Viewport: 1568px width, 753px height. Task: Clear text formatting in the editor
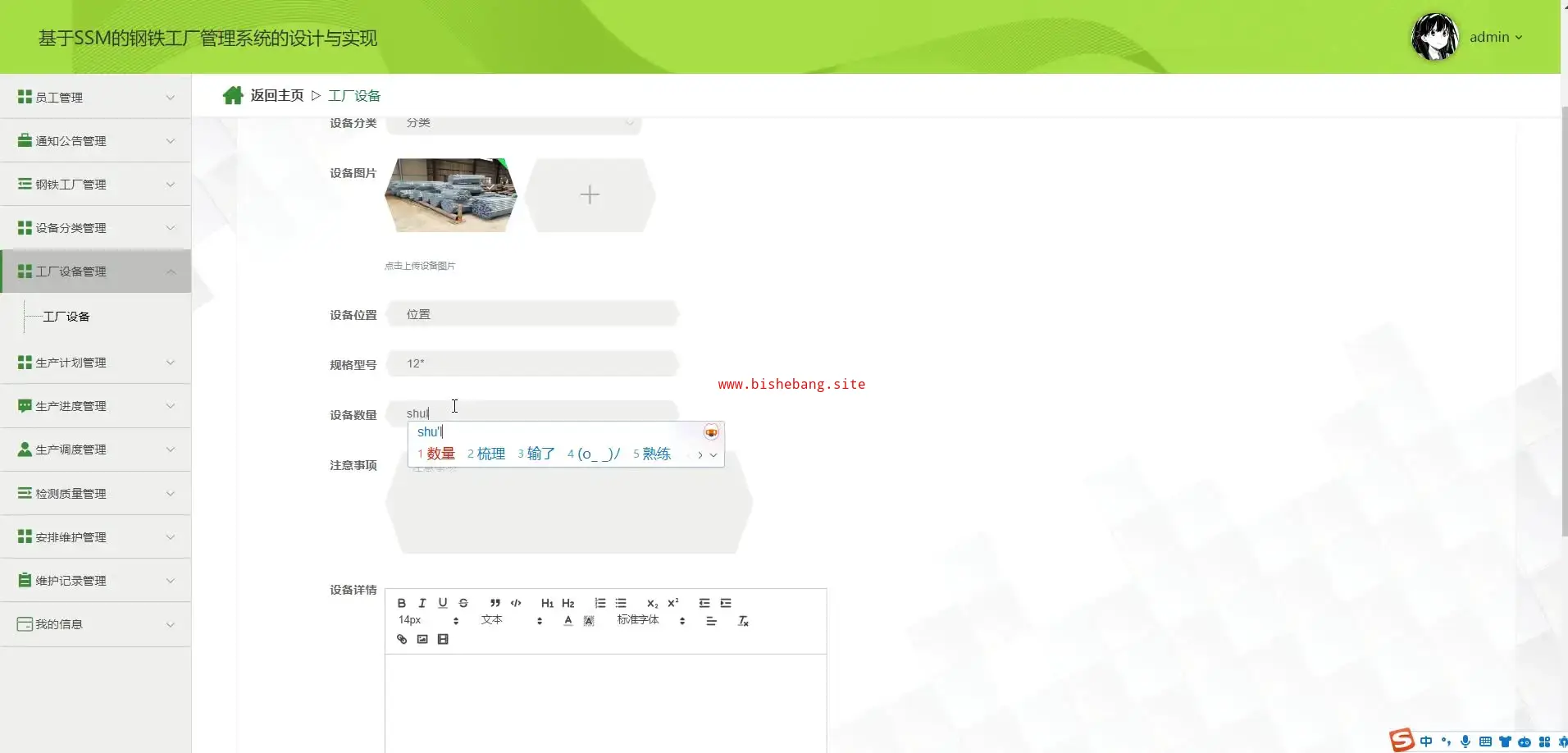point(743,621)
